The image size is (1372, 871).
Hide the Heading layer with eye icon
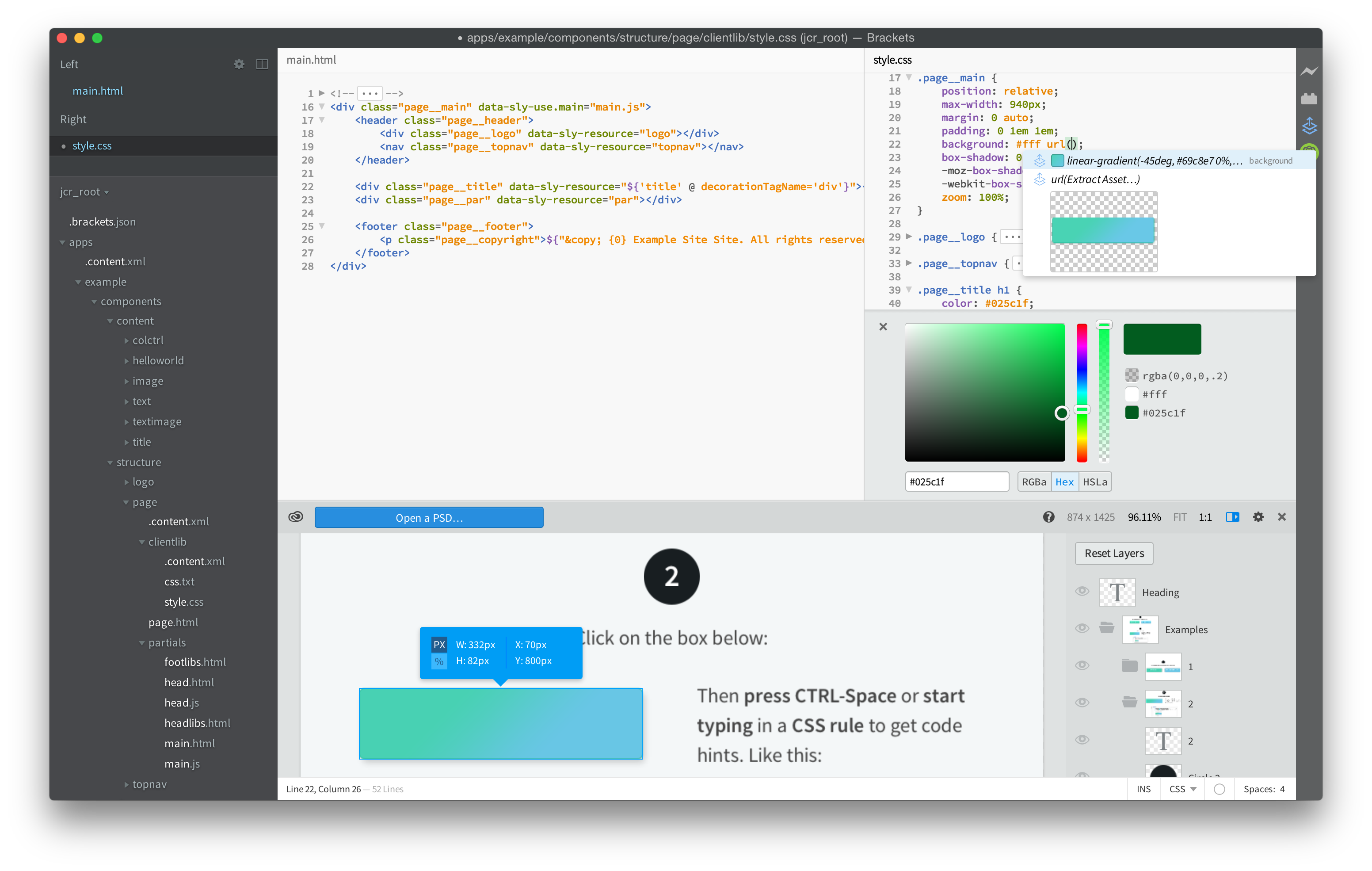(x=1082, y=591)
